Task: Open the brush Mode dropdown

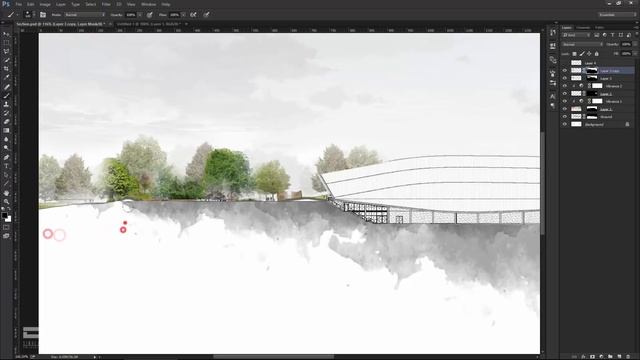Action: click(84, 15)
